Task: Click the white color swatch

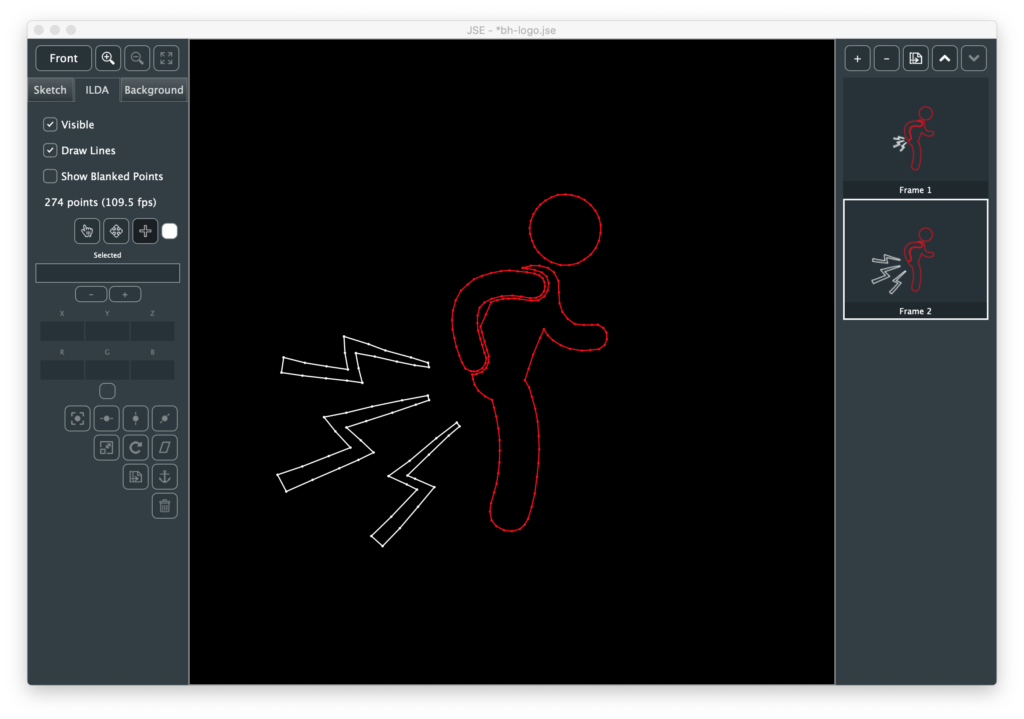Action: tap(170, 231)
